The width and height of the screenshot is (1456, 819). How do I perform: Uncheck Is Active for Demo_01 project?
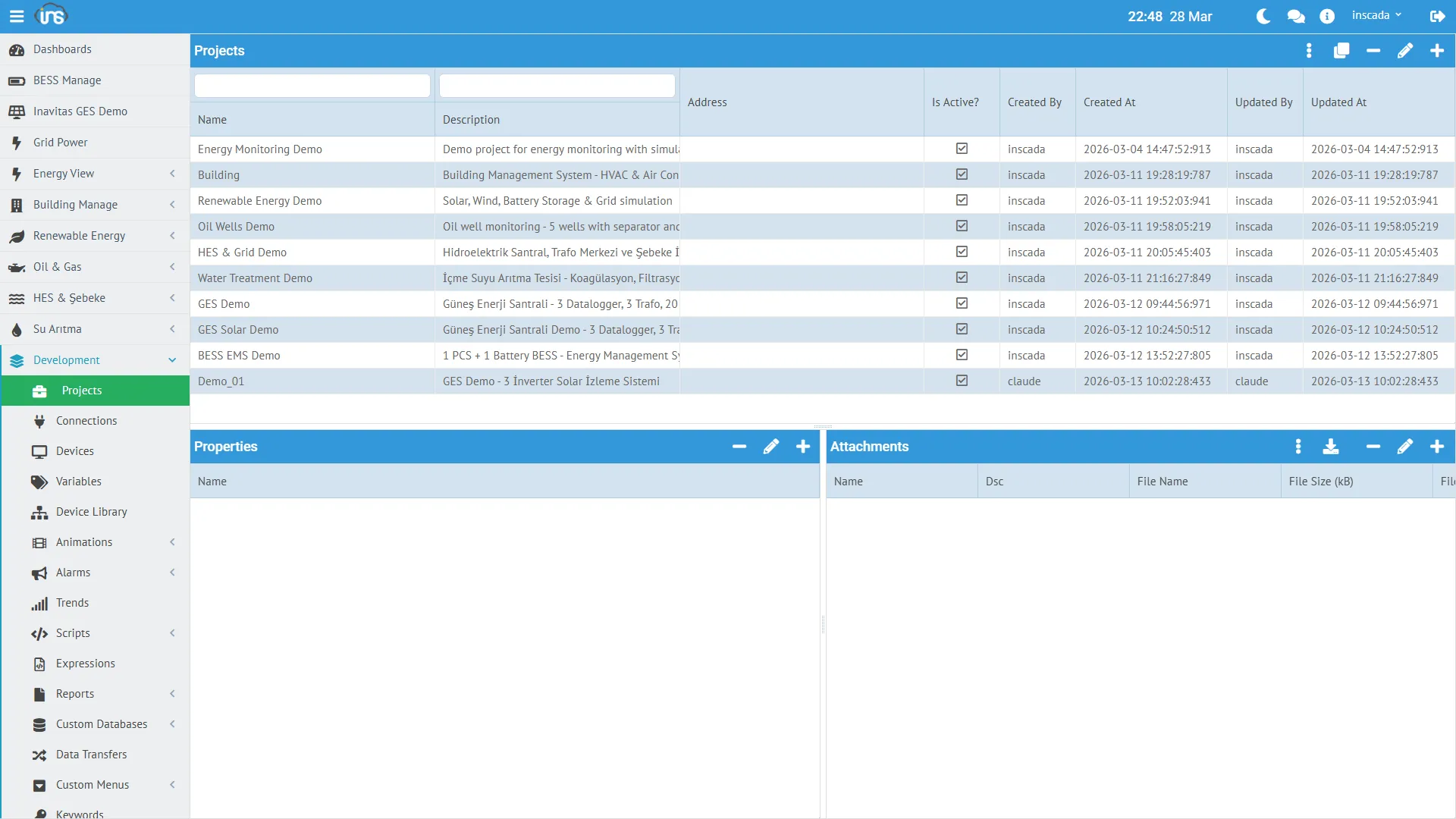coord(962,381)
